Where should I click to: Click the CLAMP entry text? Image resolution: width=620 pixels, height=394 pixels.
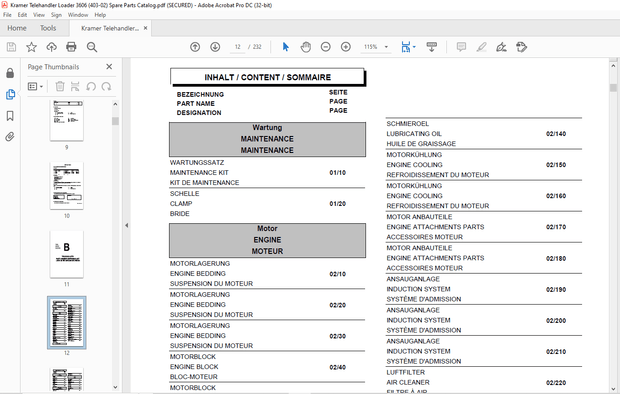coord(181,204)
